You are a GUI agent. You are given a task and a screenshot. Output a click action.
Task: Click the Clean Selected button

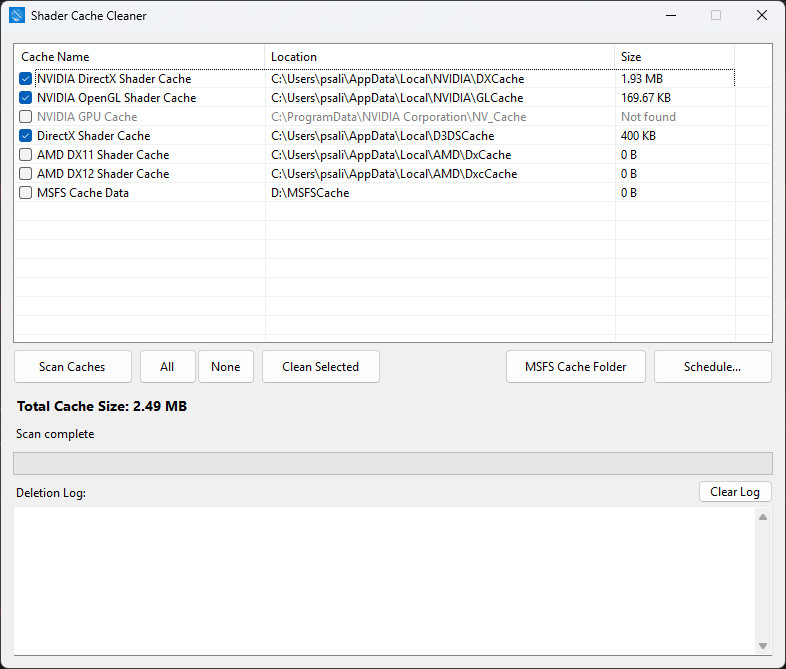(x=320, y=367)
